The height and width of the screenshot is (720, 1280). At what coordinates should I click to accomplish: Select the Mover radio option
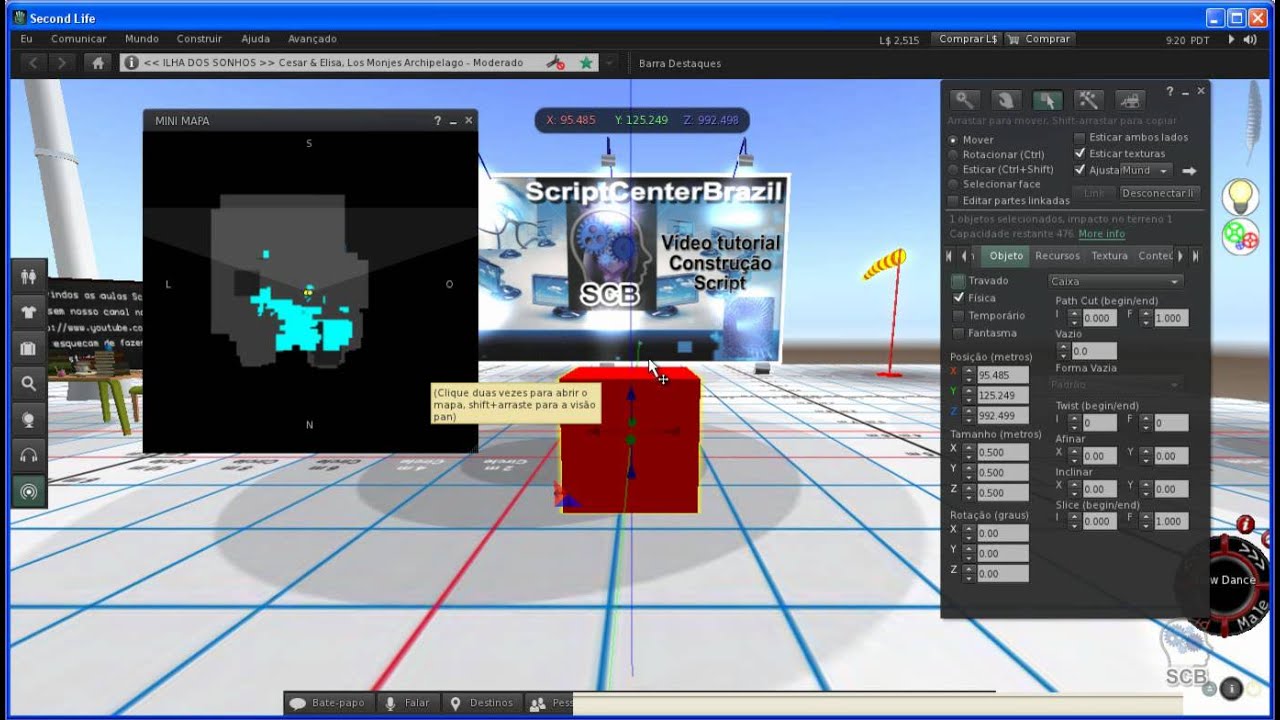(953, 140)
